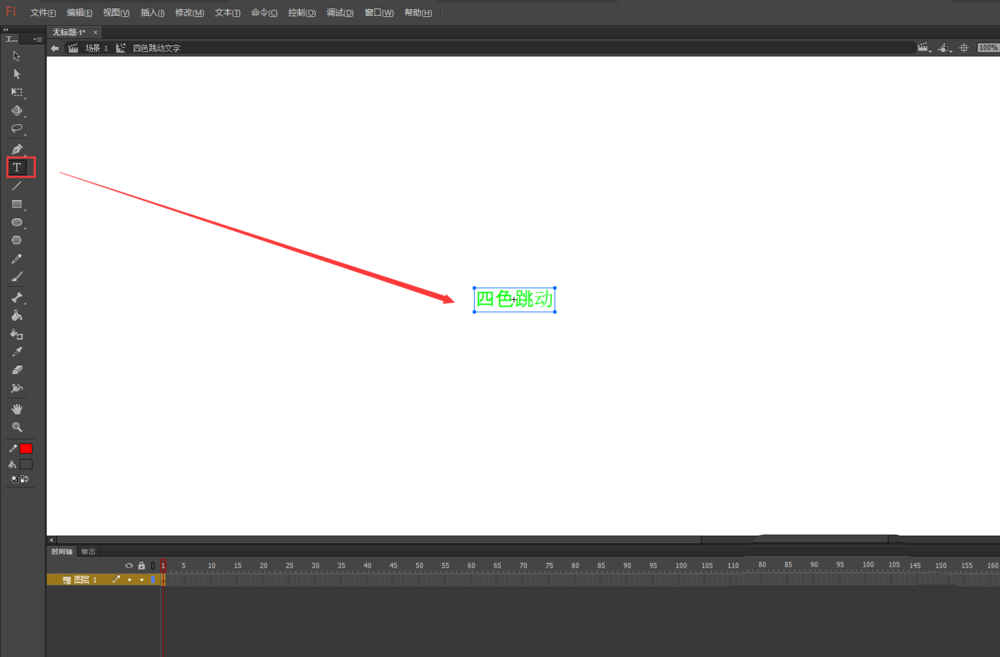Select the Pencil tool
This screenshot has height=657, width=1000.
[17, 259]
